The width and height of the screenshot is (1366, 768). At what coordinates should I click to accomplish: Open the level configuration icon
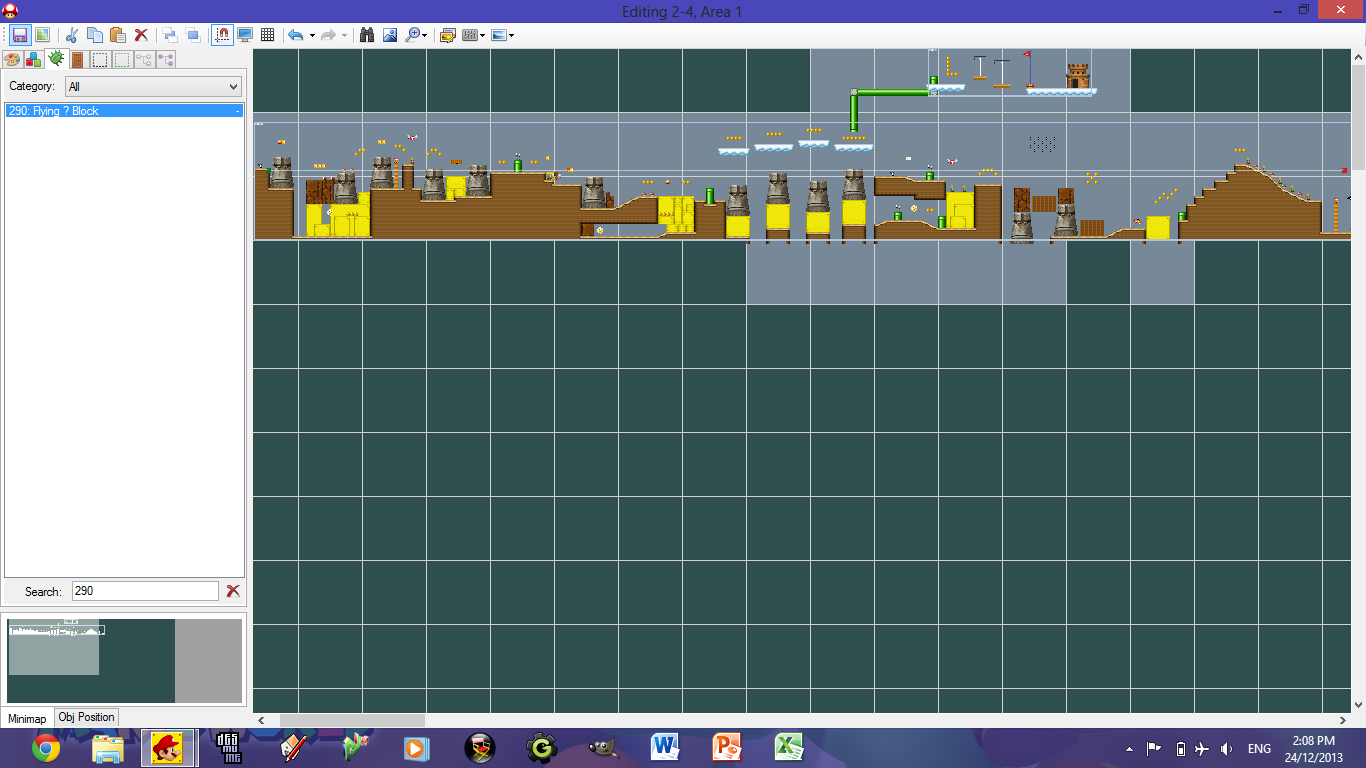point(42,35)
